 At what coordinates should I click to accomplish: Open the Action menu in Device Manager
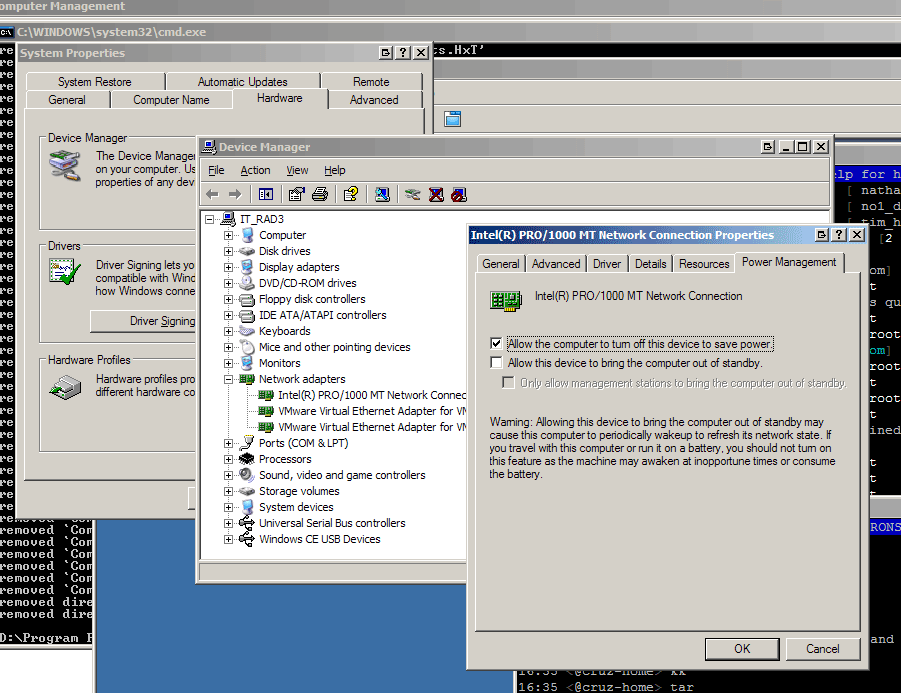255,170
